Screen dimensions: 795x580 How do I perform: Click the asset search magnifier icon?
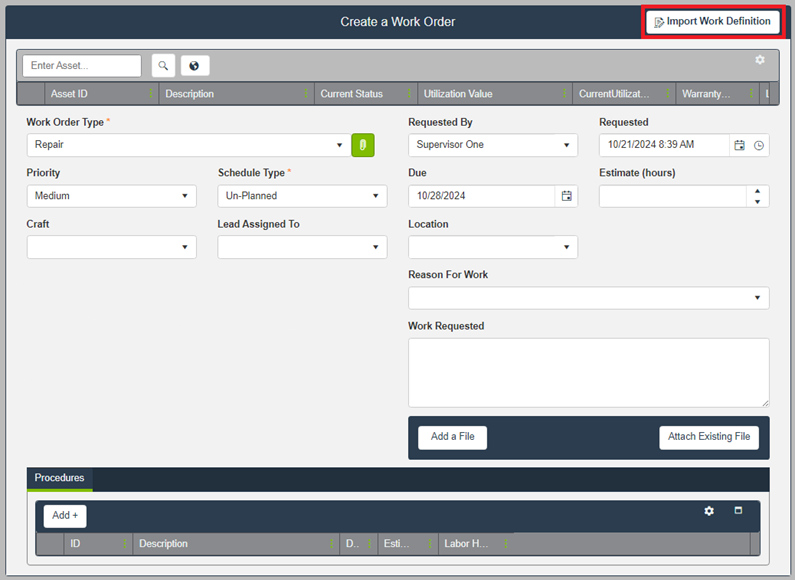pyautogui.click(x=163, y=66)
